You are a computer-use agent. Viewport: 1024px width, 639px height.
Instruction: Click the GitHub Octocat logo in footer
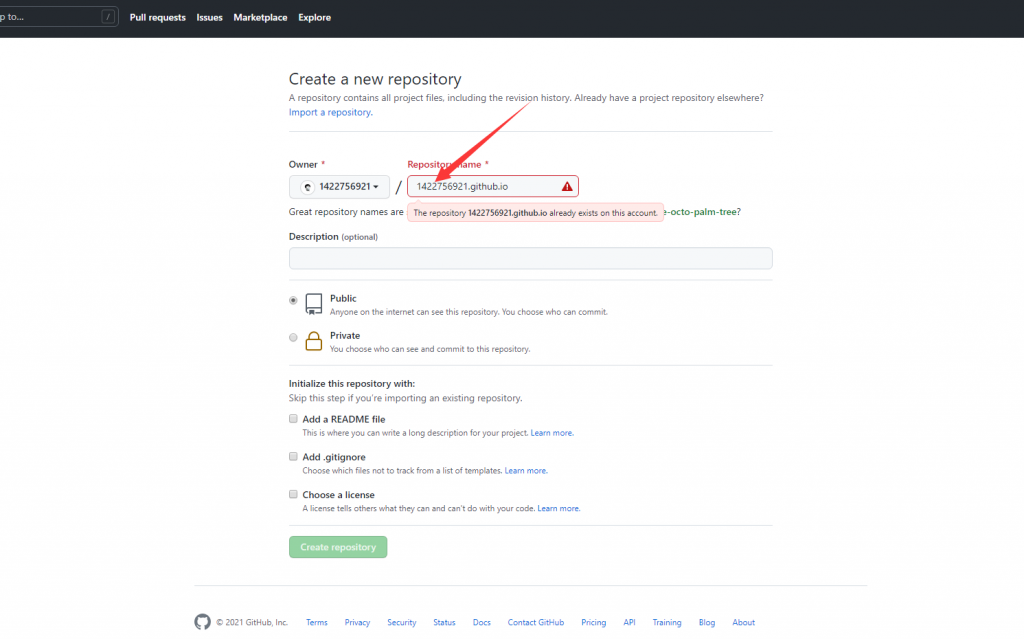202,622
